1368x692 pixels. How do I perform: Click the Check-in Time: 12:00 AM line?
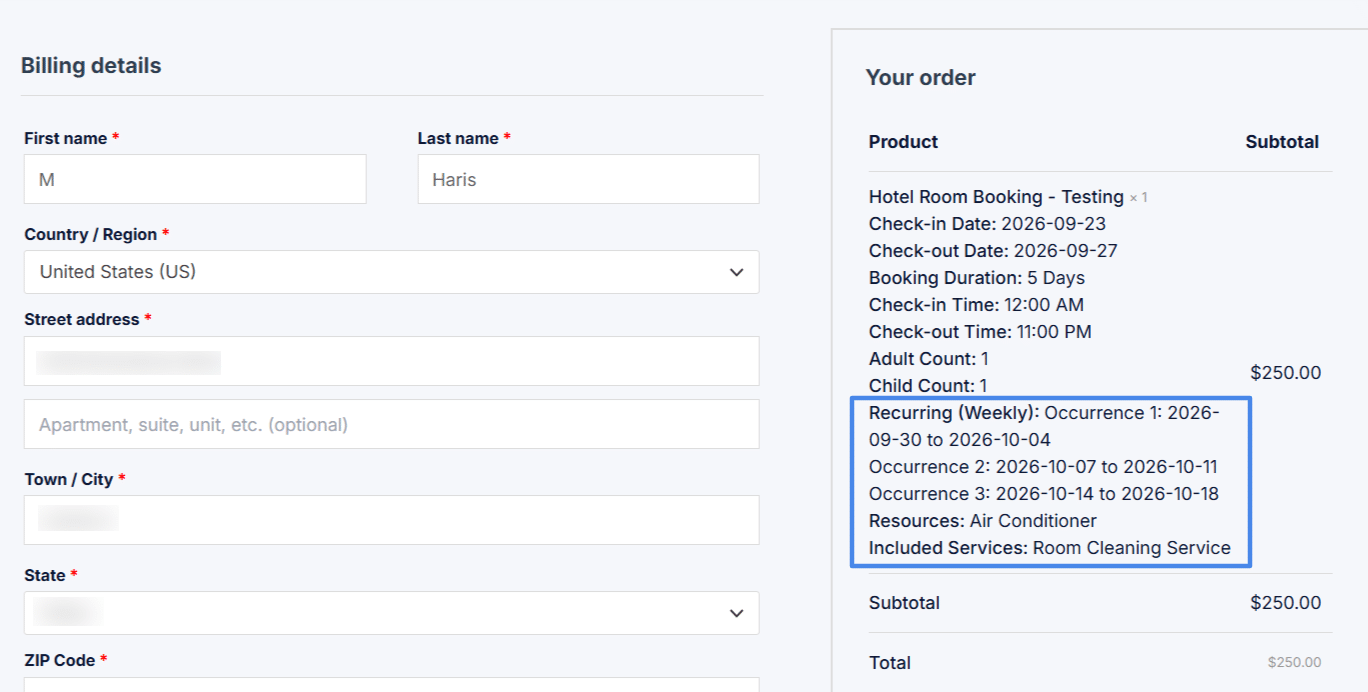point(976,305)
